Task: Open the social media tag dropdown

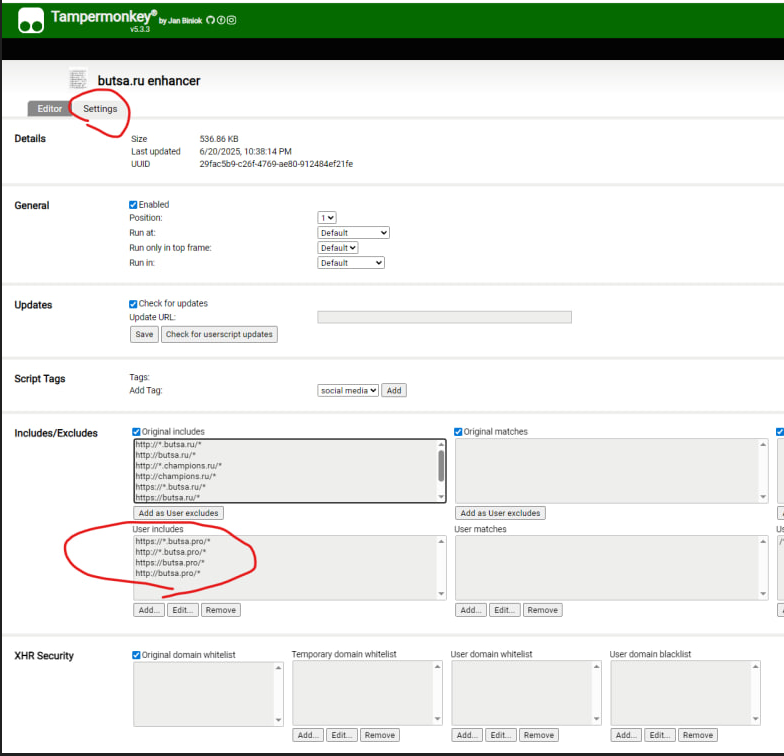Action: click(x=348, y=390)
